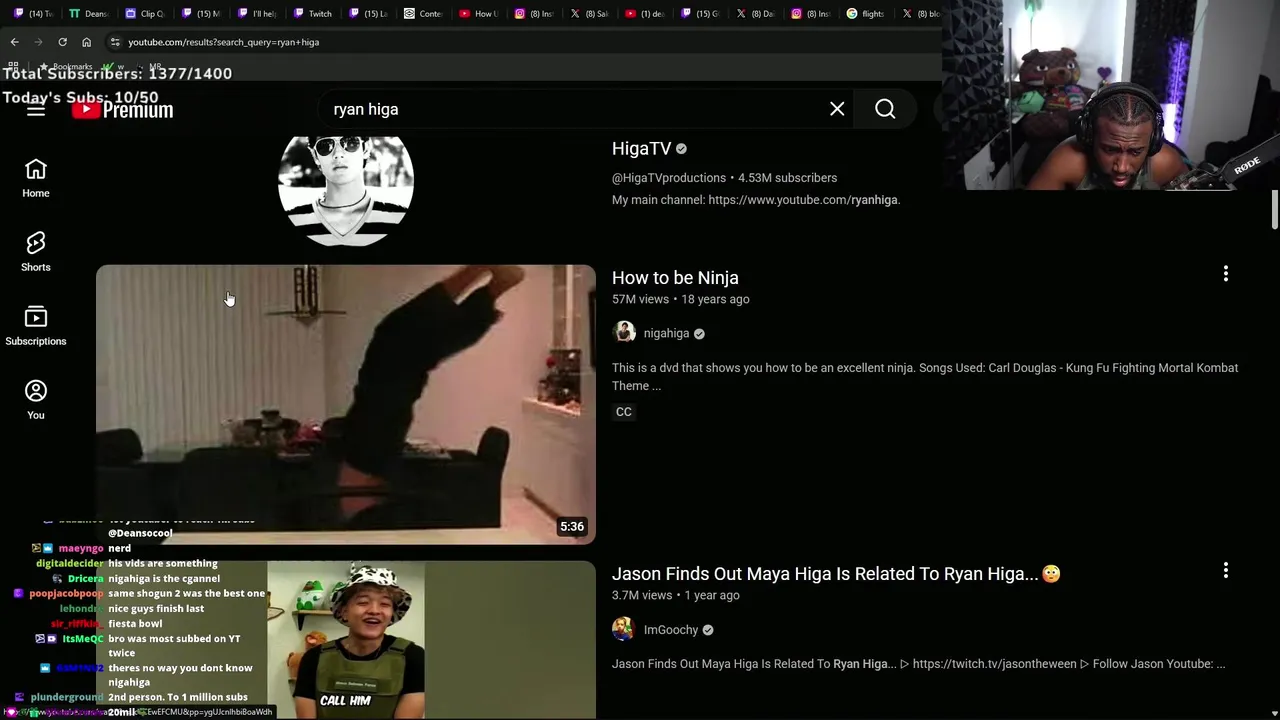This screenshot has height=720, width=1280.
Task: Click the nigahiga channel avatar
Action: tap(624, 333)
